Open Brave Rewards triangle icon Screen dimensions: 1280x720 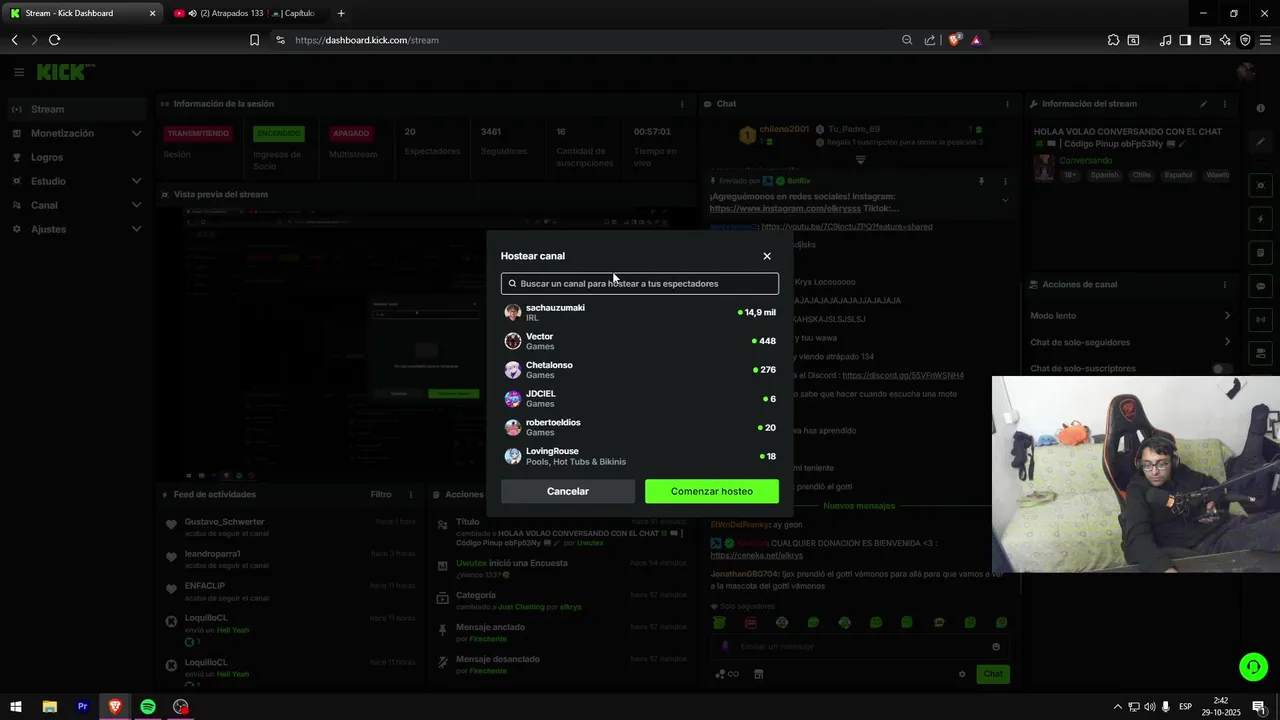pyautogui.click(x=976, y=40)
